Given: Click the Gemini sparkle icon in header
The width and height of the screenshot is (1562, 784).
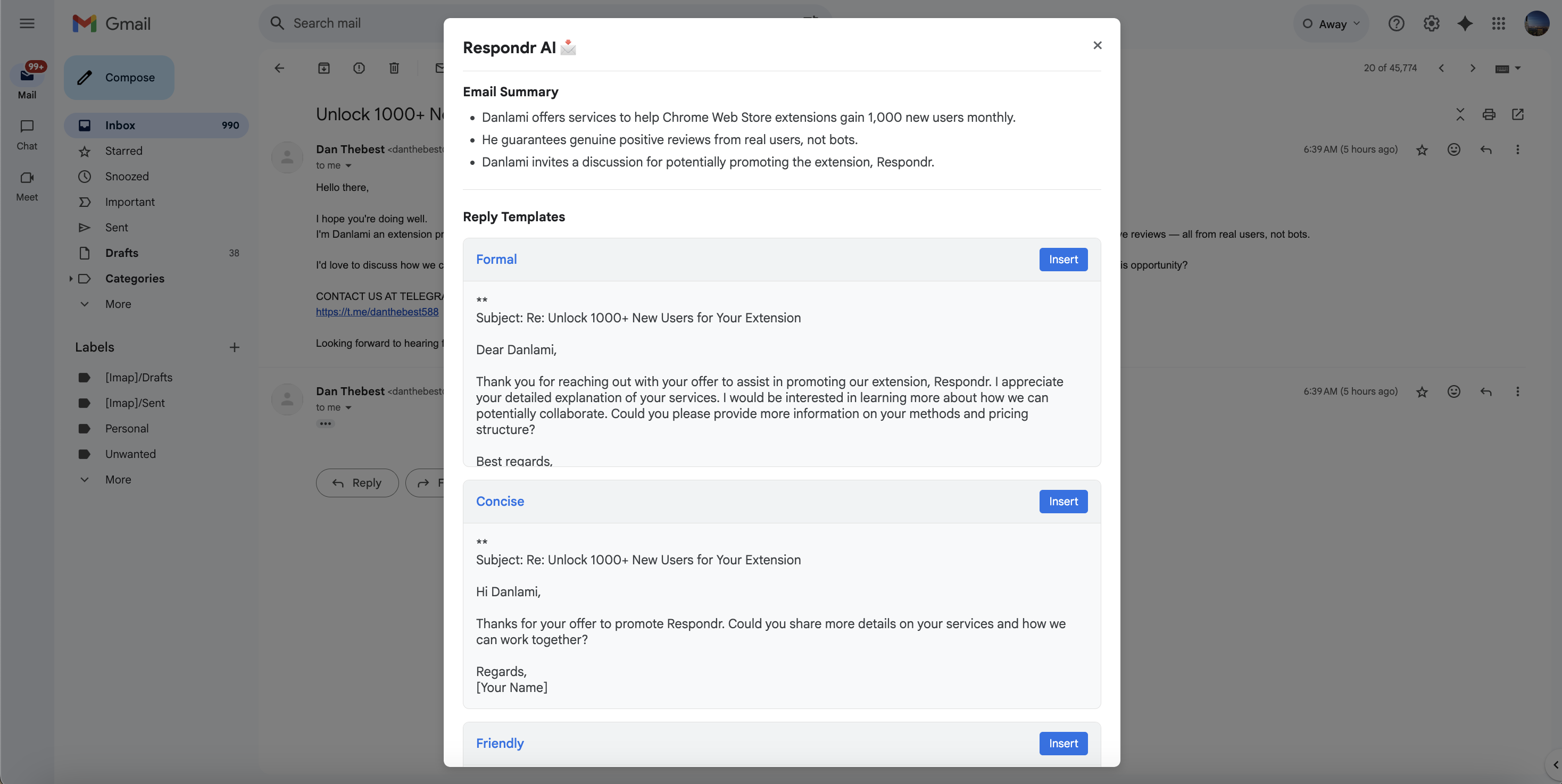Looking at the screenshot, I should (x=1464, y=23).
